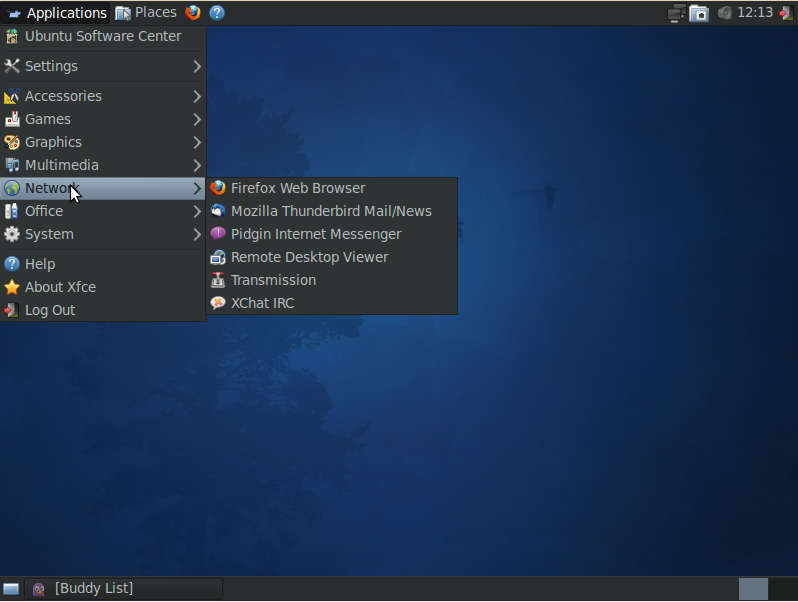This screenshot has width=798, height=602.
Task: Open the Applications menu button in the panel
Action: 55,13
